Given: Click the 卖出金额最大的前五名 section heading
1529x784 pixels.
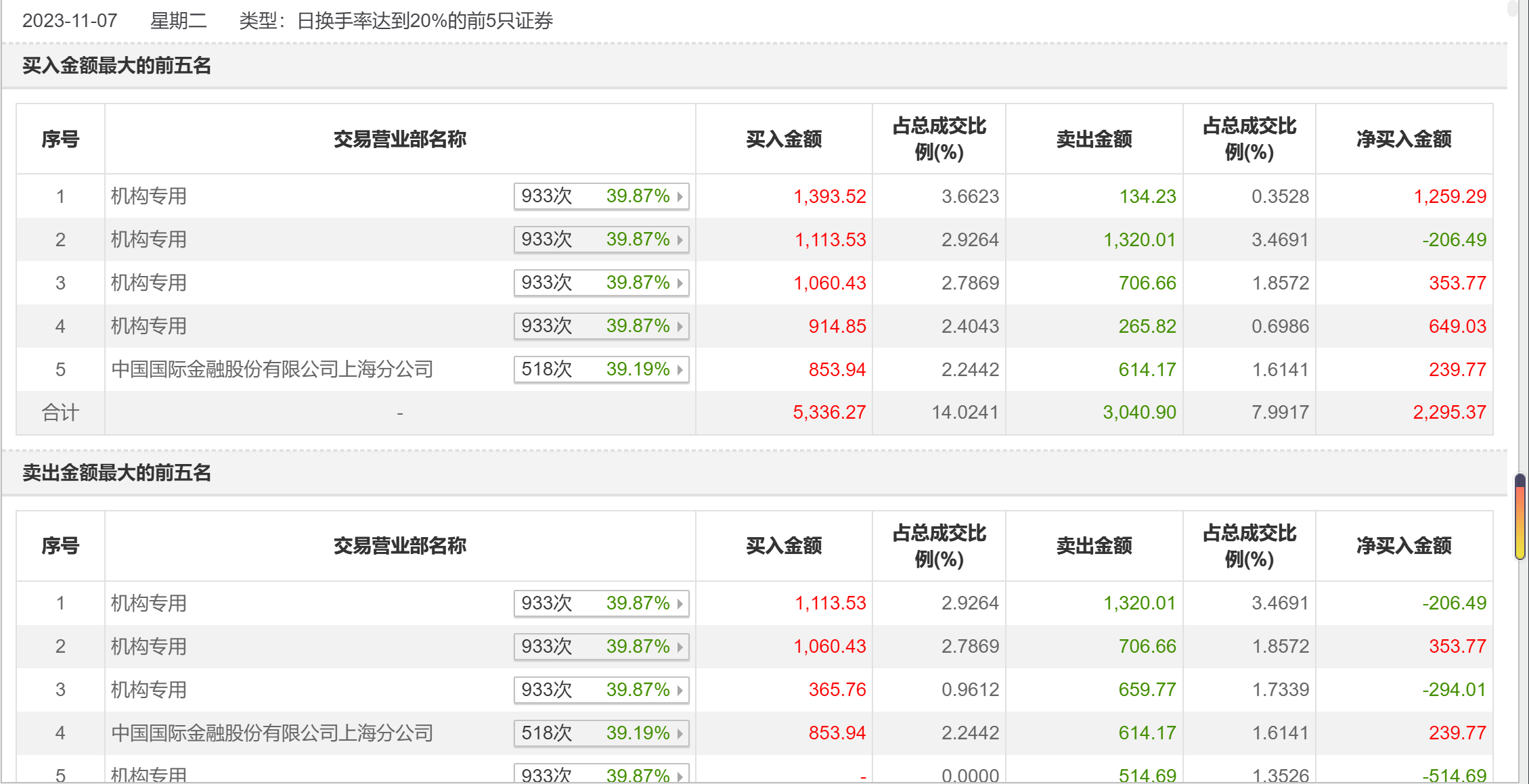Looking at the screenshot, I should 117,473.
